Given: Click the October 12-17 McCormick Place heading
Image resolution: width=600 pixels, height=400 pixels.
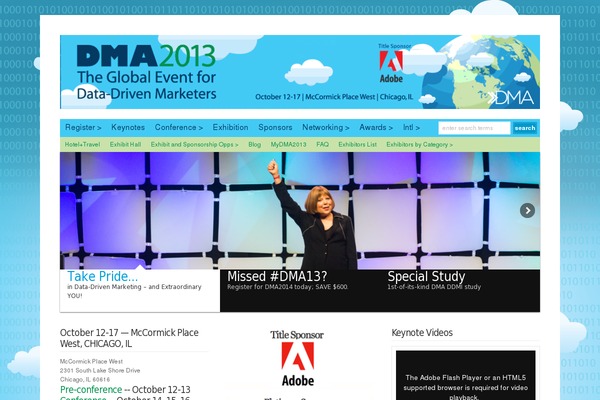Looking at the screenshot, I should [129, 338].
